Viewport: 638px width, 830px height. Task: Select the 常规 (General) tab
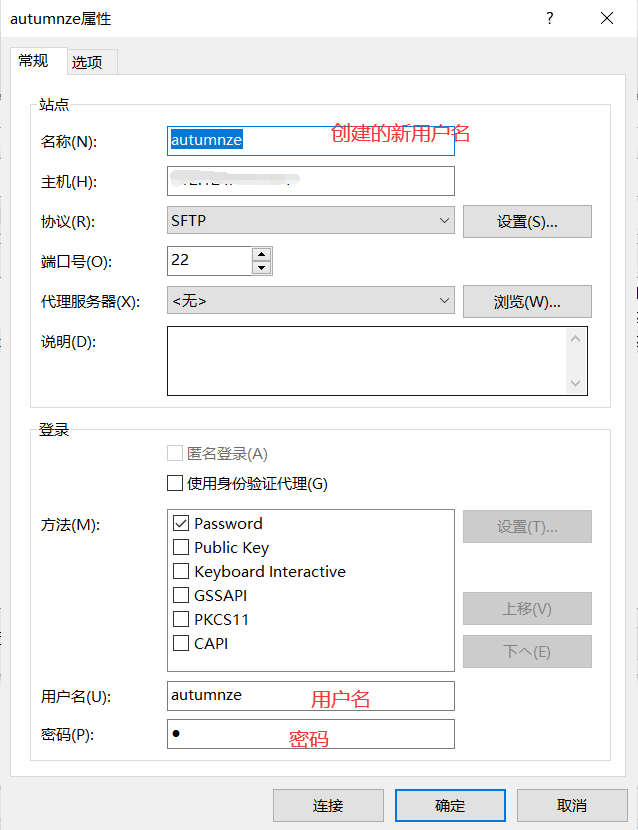point(33,61)
